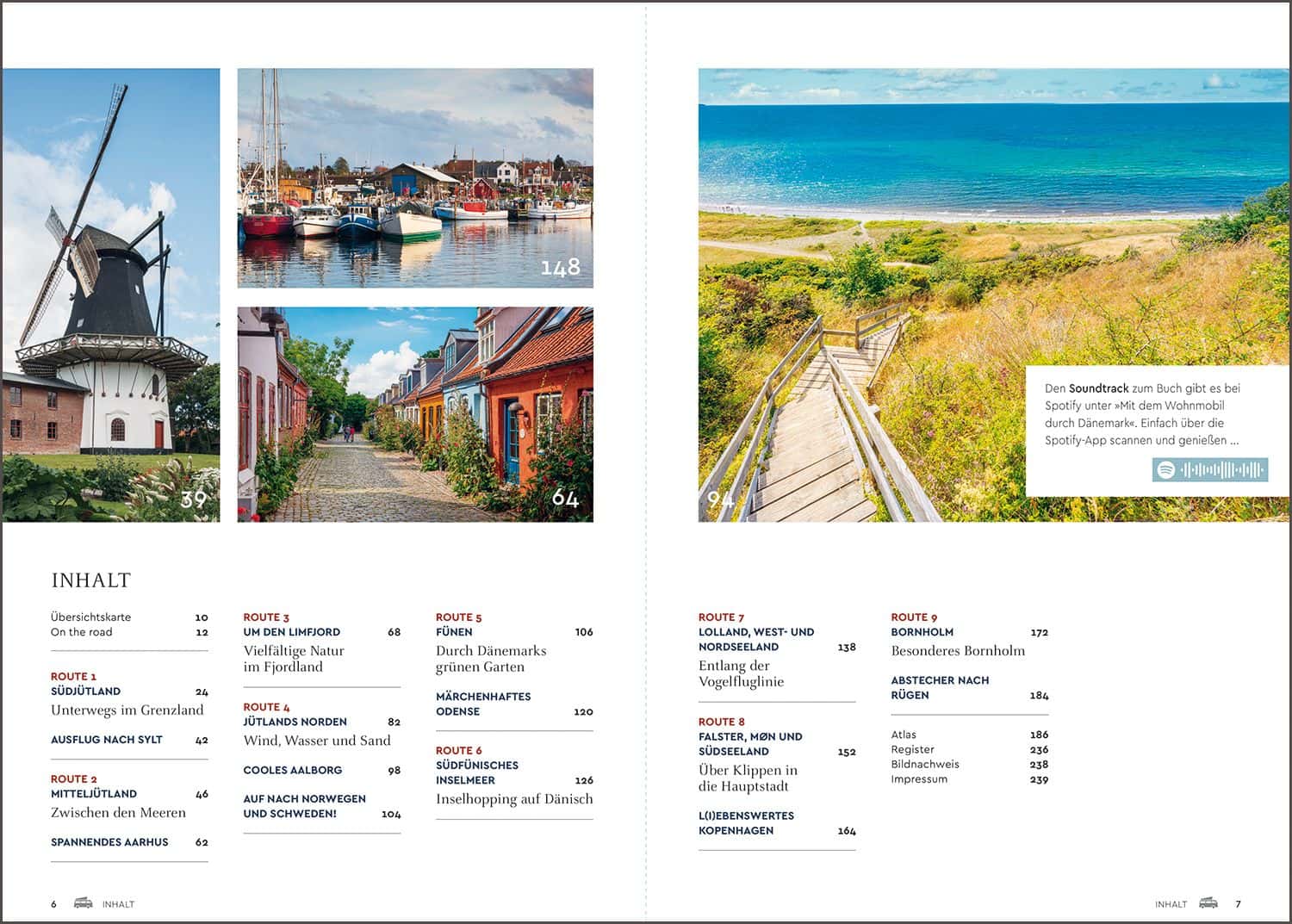The height and width of the screenshot is (924, 1292).
Task: Click page number 126 beside INSELMEER
Action: pyautogui.click(x=584, y=780)
